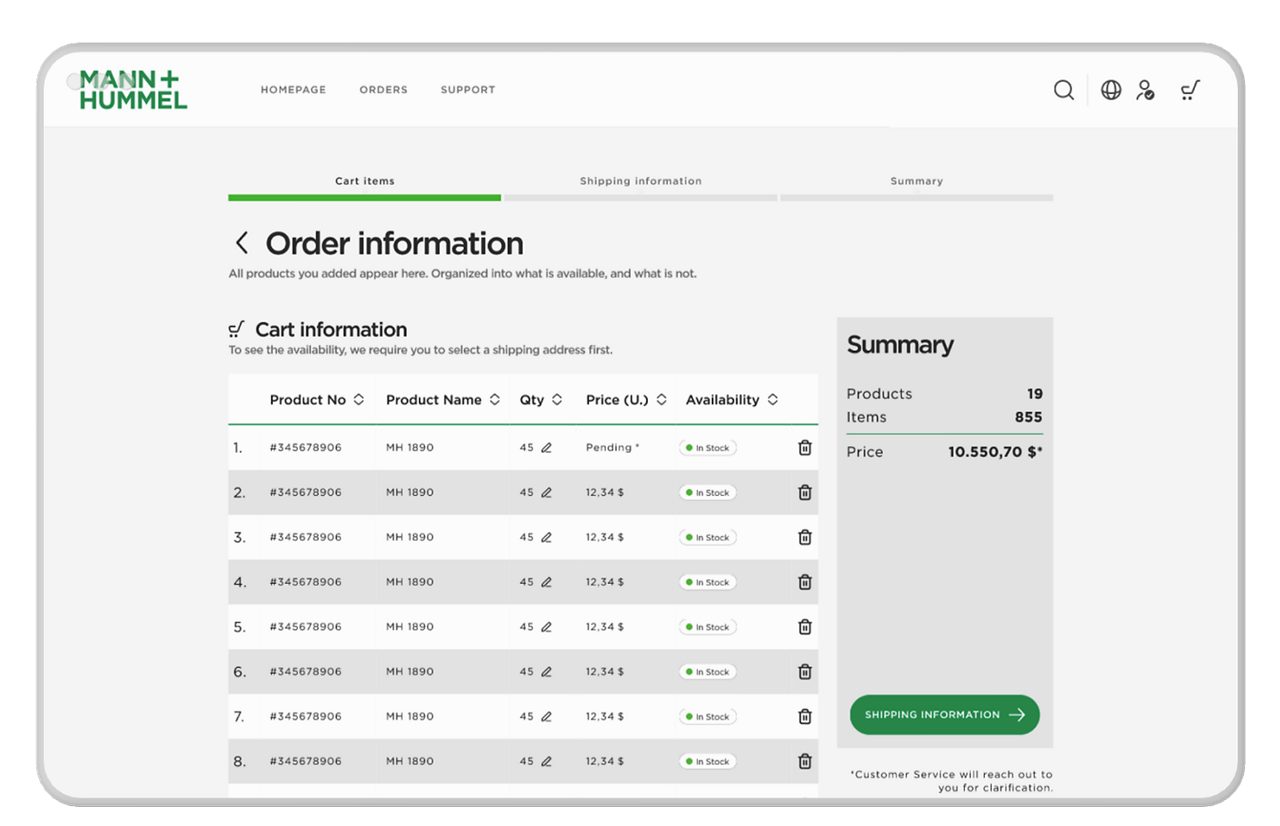
Task: Delete row 5 with trash icon
Action: (x=805, y=627)
